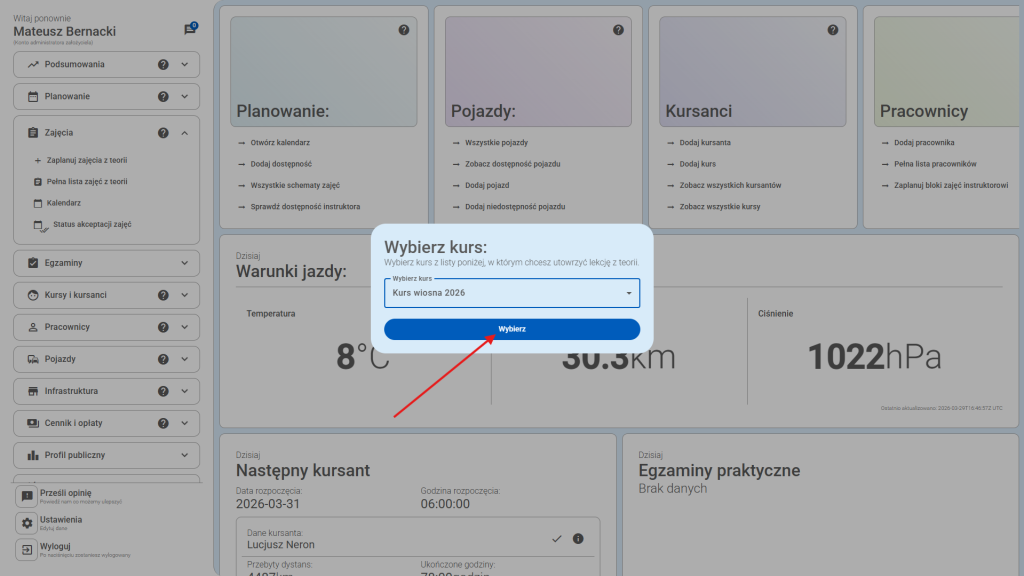The height and width of the screenshot is (576, 1024).
Task: Click the Otwórz kalendarz link
Action: 280,143
